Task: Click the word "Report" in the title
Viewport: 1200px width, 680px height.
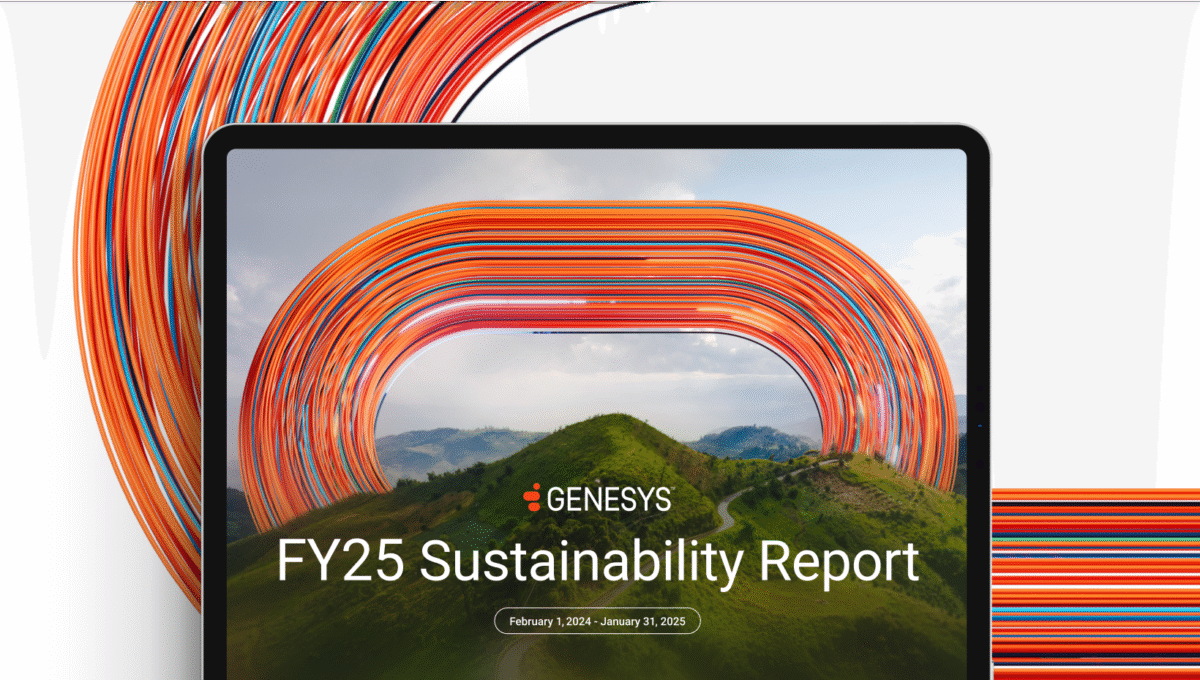Action: click(x=838, y=563)
